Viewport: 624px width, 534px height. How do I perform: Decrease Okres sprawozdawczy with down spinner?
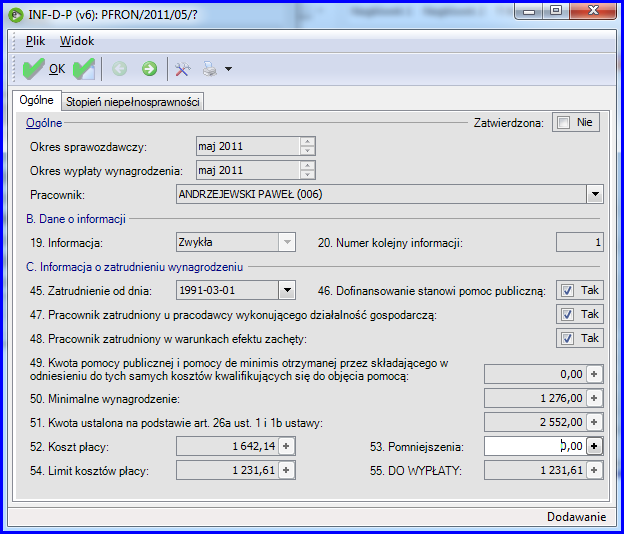click(307, 151)
